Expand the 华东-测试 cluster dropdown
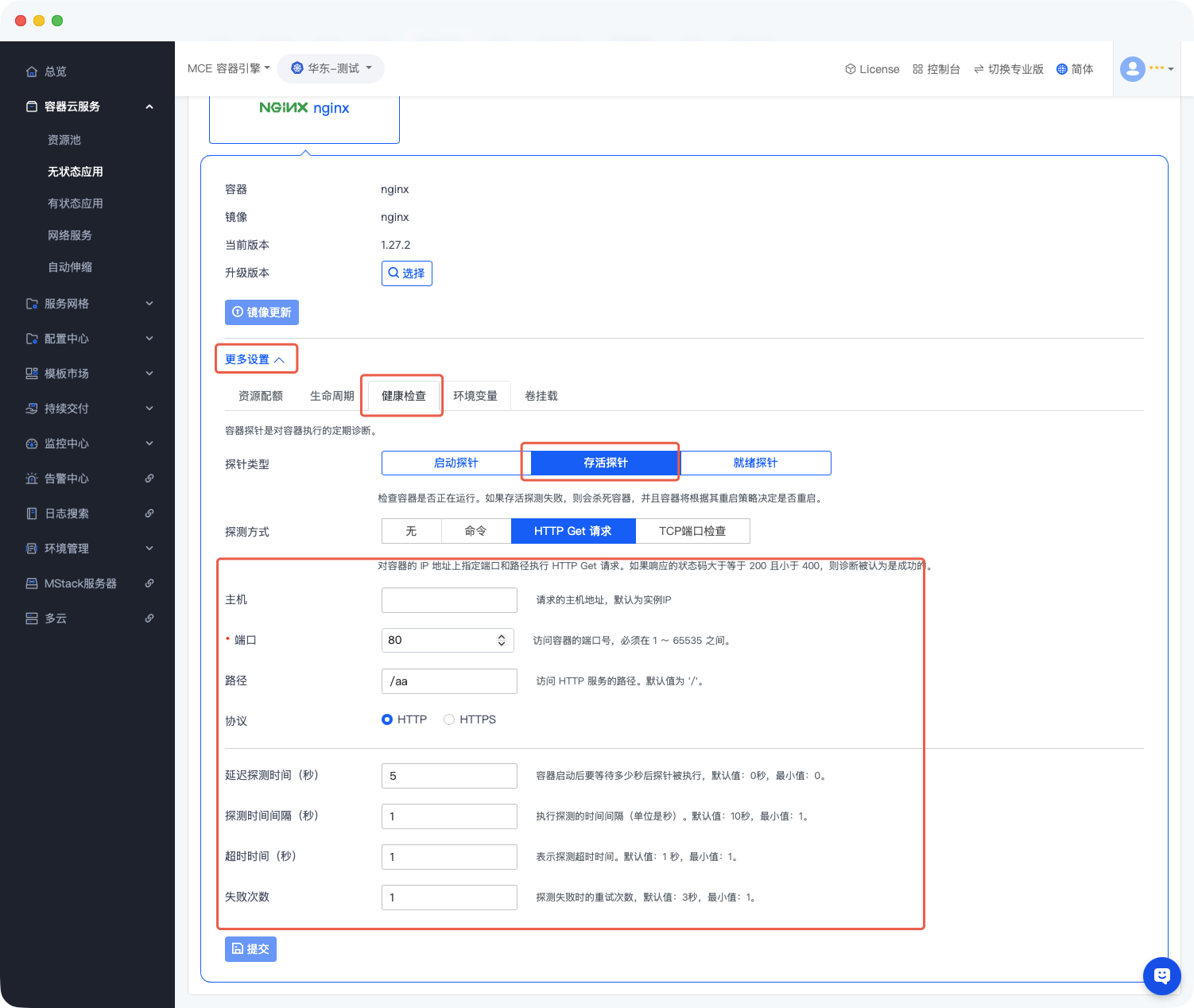The width and height of the screenshot is (1194, 1008). 331,68
